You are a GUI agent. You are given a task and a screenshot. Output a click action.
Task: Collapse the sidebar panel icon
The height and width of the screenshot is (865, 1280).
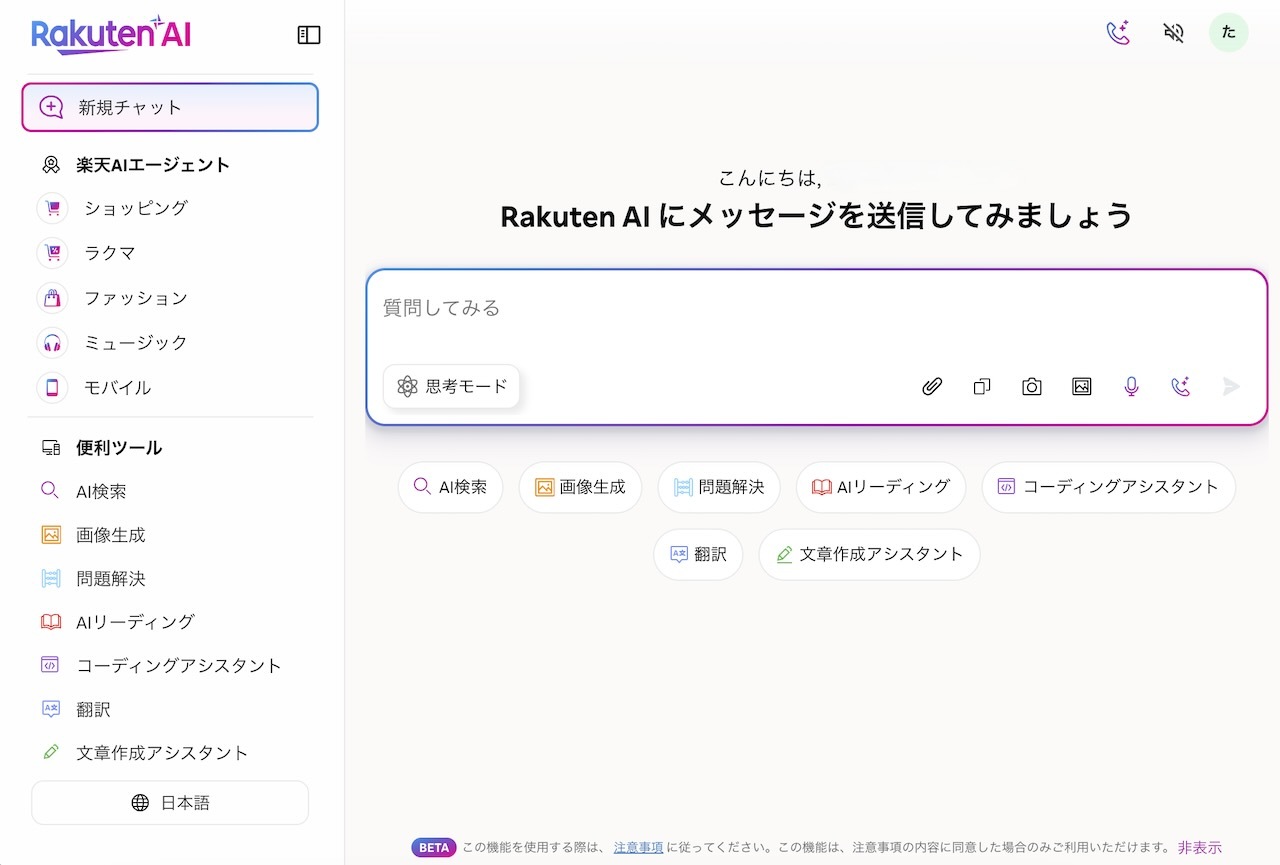coord(309,35)
